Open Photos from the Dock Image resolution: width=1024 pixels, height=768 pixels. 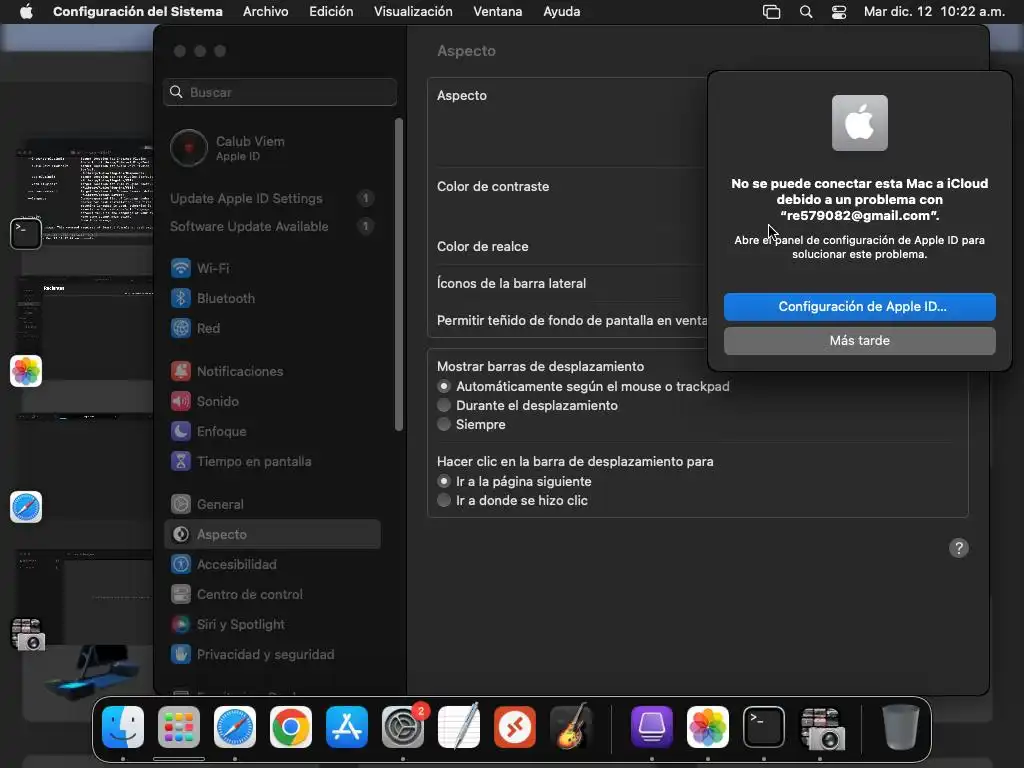(708, 727)
